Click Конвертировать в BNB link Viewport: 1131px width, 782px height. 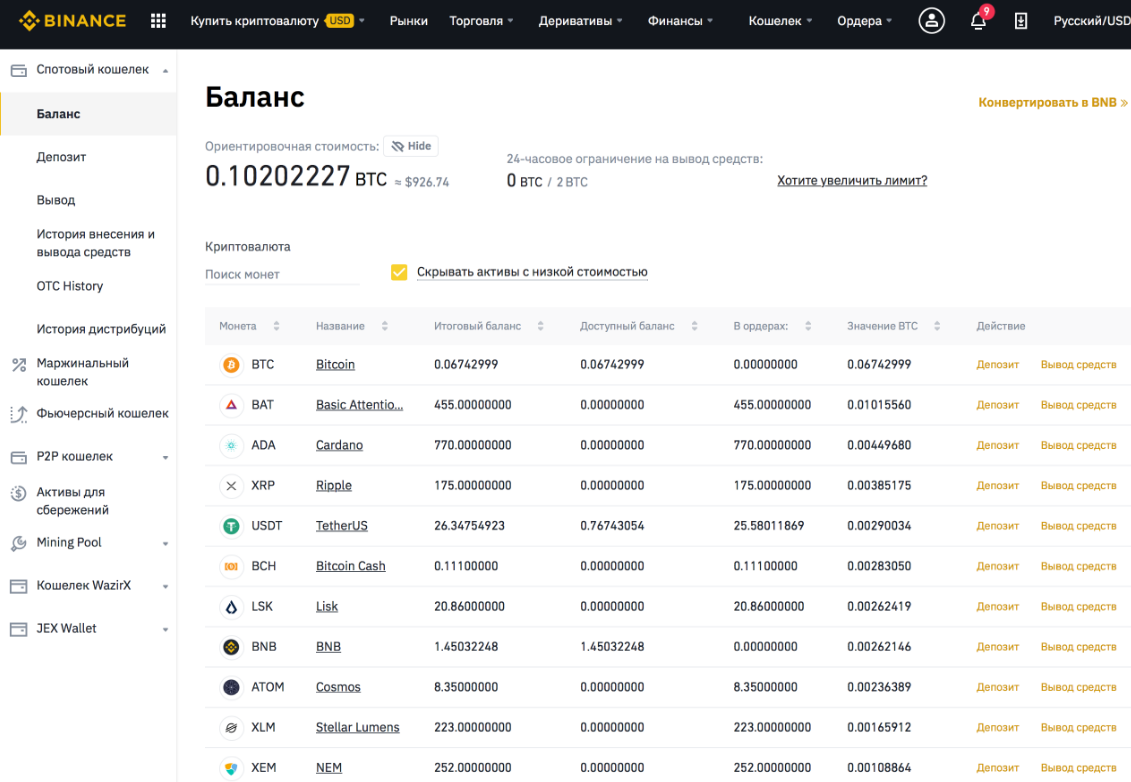1052,102
